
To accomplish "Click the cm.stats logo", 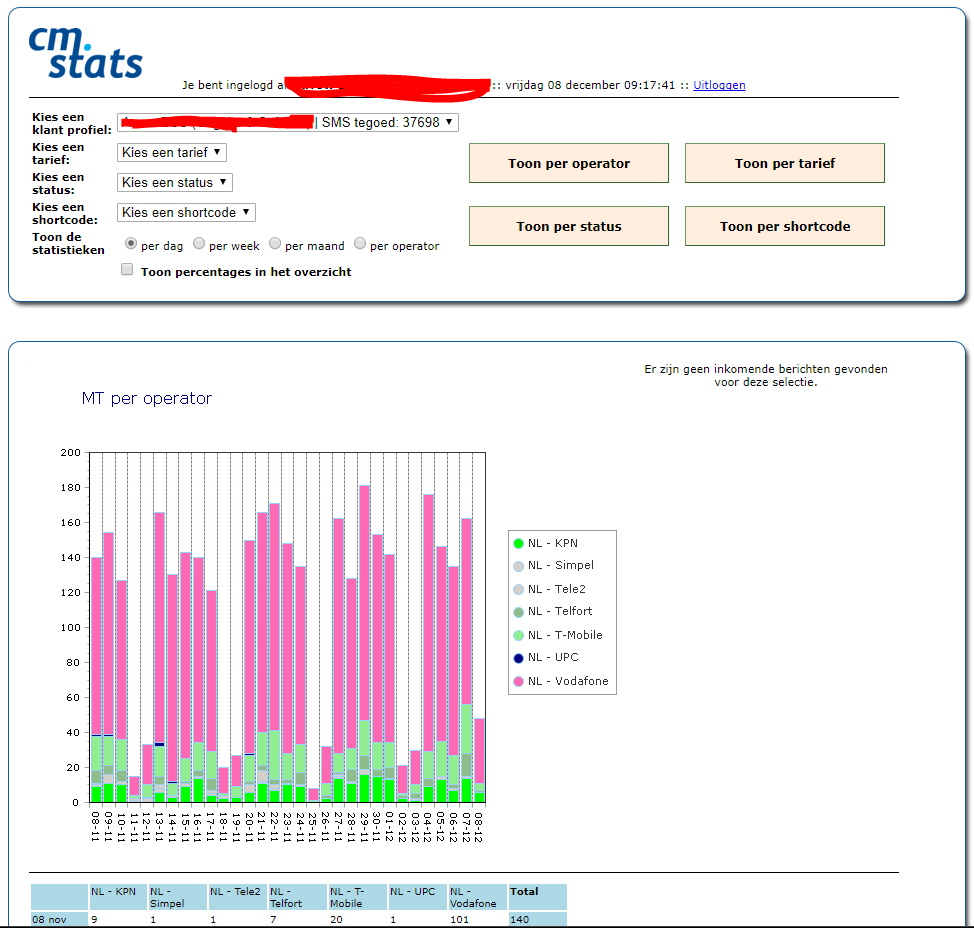I will pyautogui.click(x=85, y=52).
